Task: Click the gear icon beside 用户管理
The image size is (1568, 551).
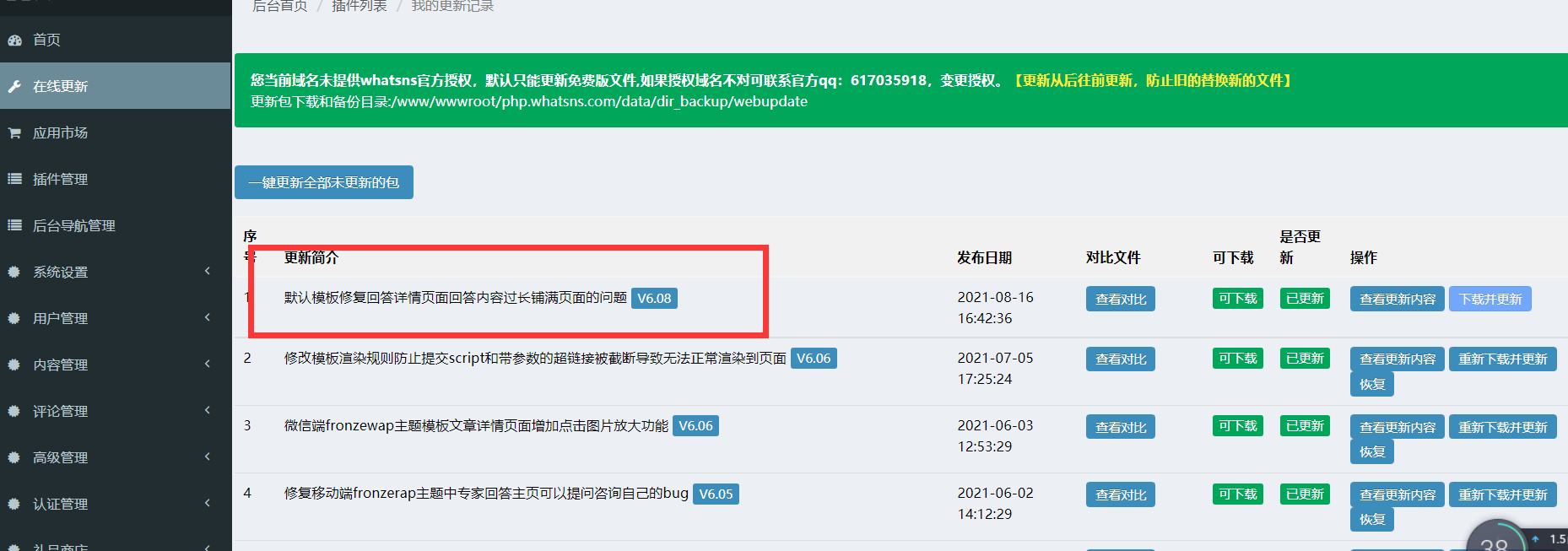Action: pyautogui.click(x=14, y=318)
